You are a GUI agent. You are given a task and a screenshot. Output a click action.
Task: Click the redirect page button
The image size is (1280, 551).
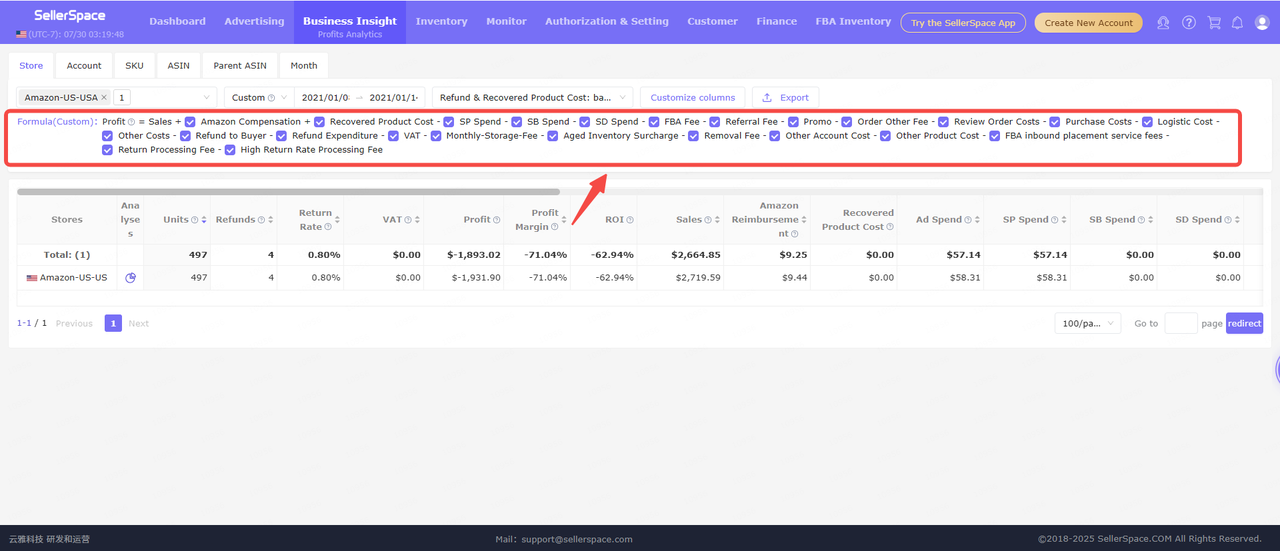(1244, 323)
